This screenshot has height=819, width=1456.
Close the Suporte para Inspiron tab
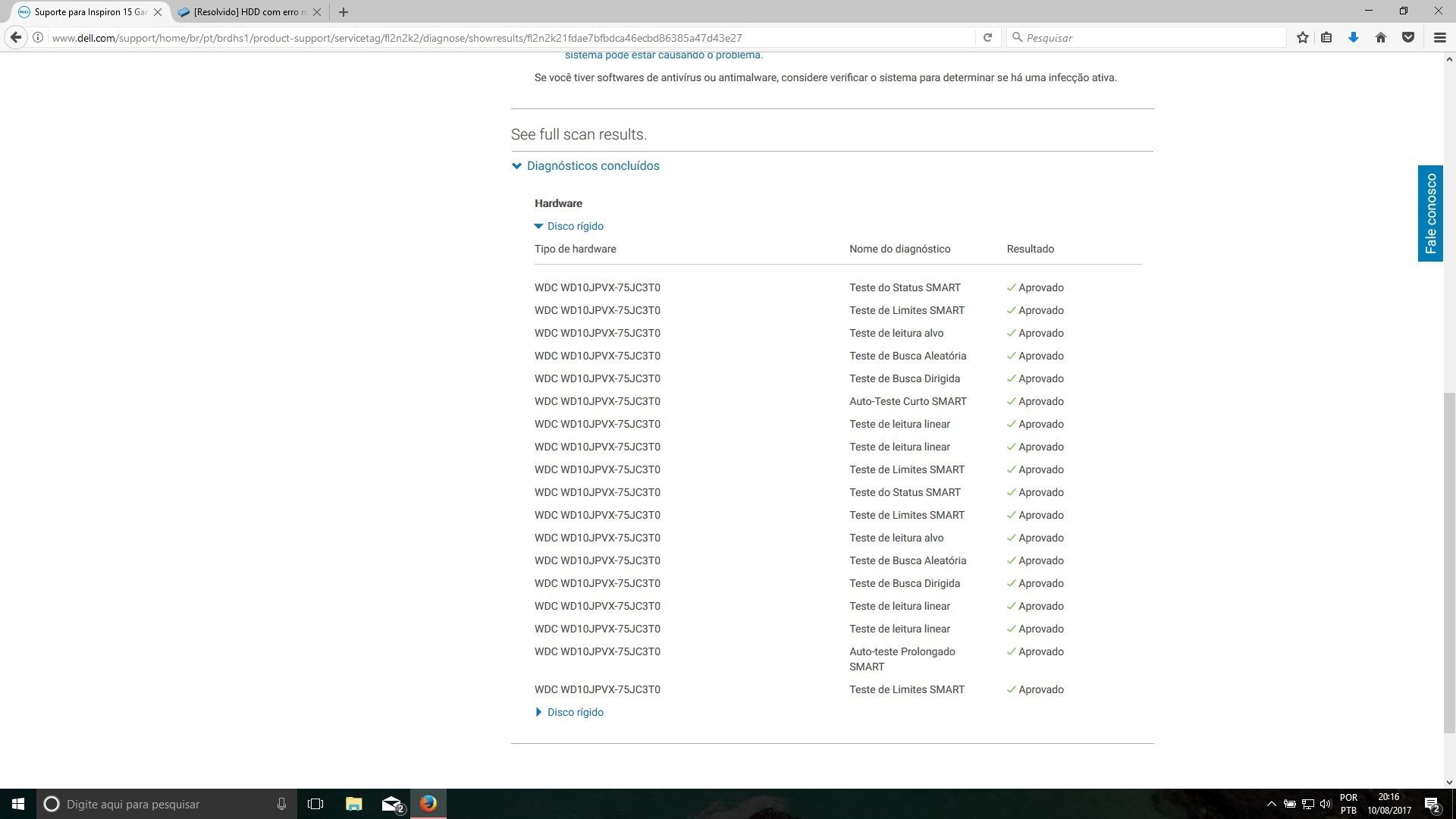pyautogui.click(x=158, y=12)
